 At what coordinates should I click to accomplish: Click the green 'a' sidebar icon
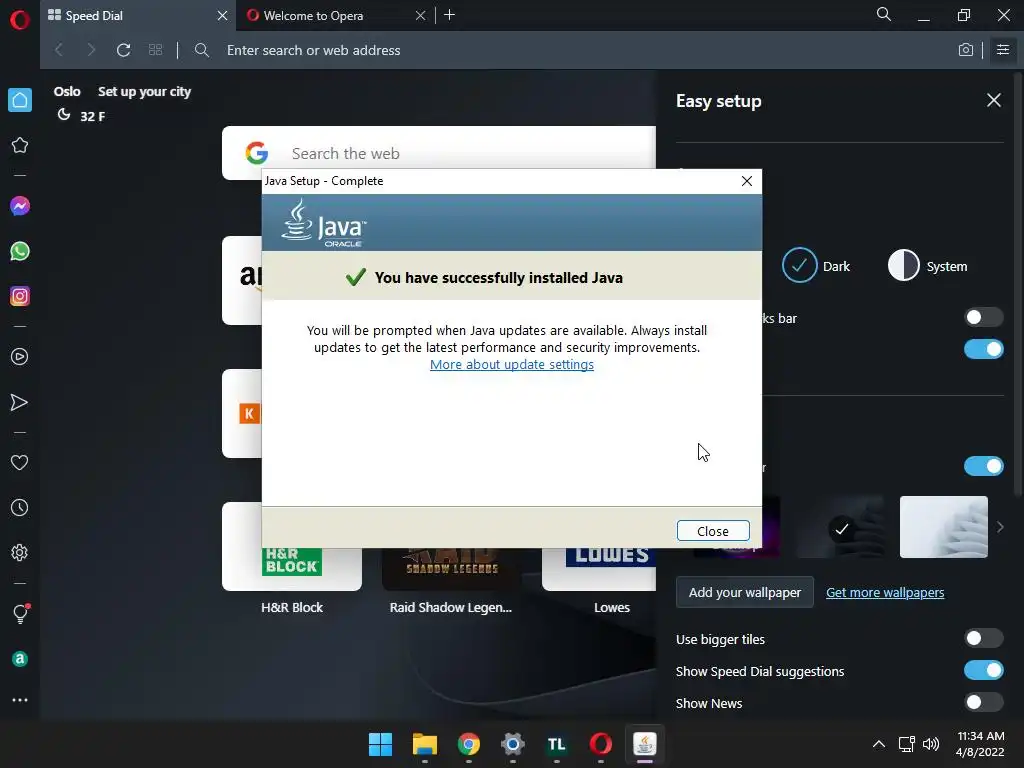click(x=20, y=659)
